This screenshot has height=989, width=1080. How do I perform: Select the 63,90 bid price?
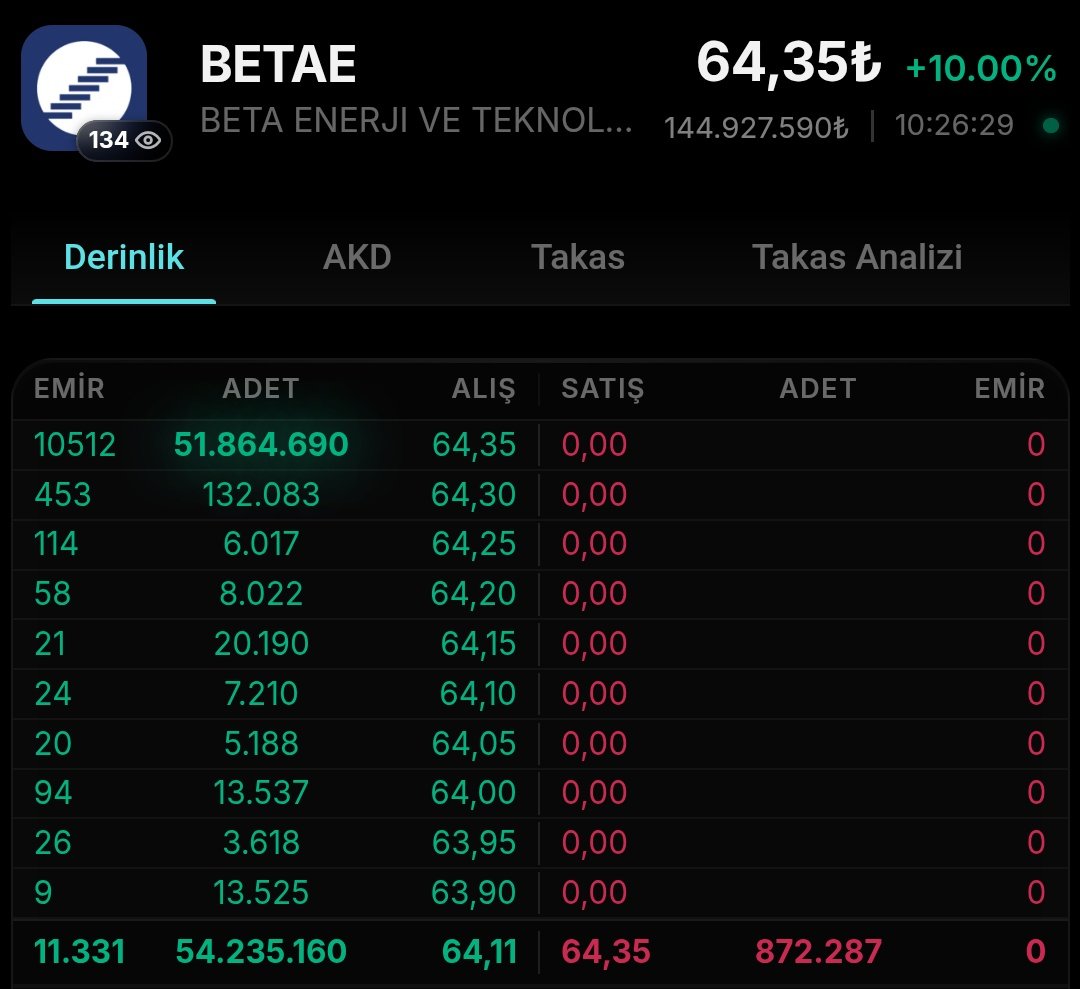tap(473, 893)
